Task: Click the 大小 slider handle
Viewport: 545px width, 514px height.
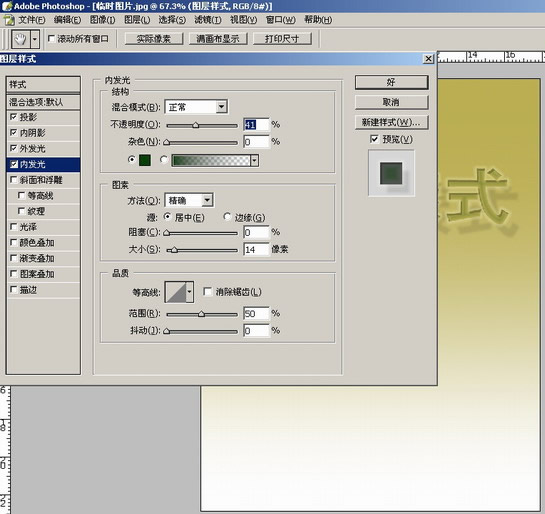Action: (174, 250)
